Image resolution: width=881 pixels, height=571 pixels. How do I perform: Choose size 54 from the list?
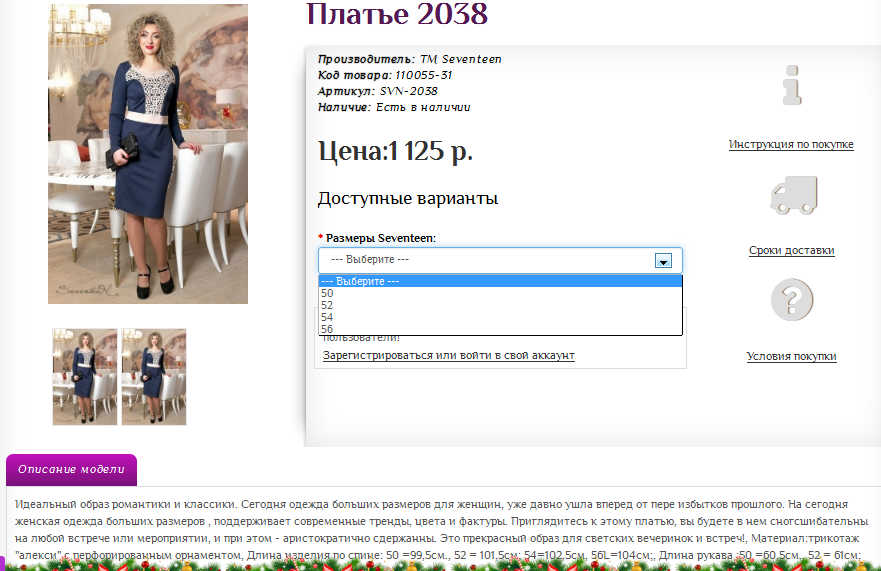click(500, 317)
